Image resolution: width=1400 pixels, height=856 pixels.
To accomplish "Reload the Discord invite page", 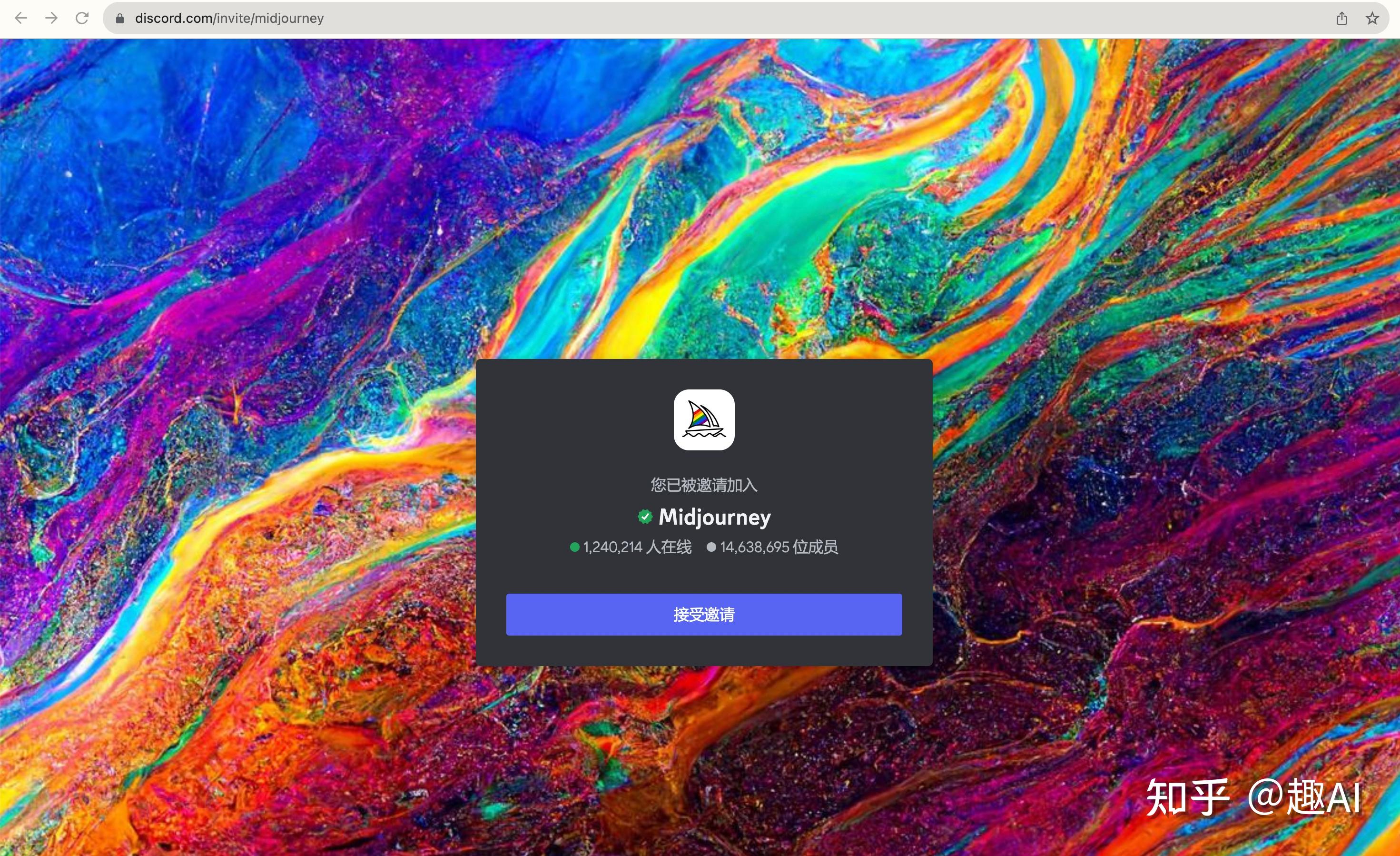I will 82,18.
